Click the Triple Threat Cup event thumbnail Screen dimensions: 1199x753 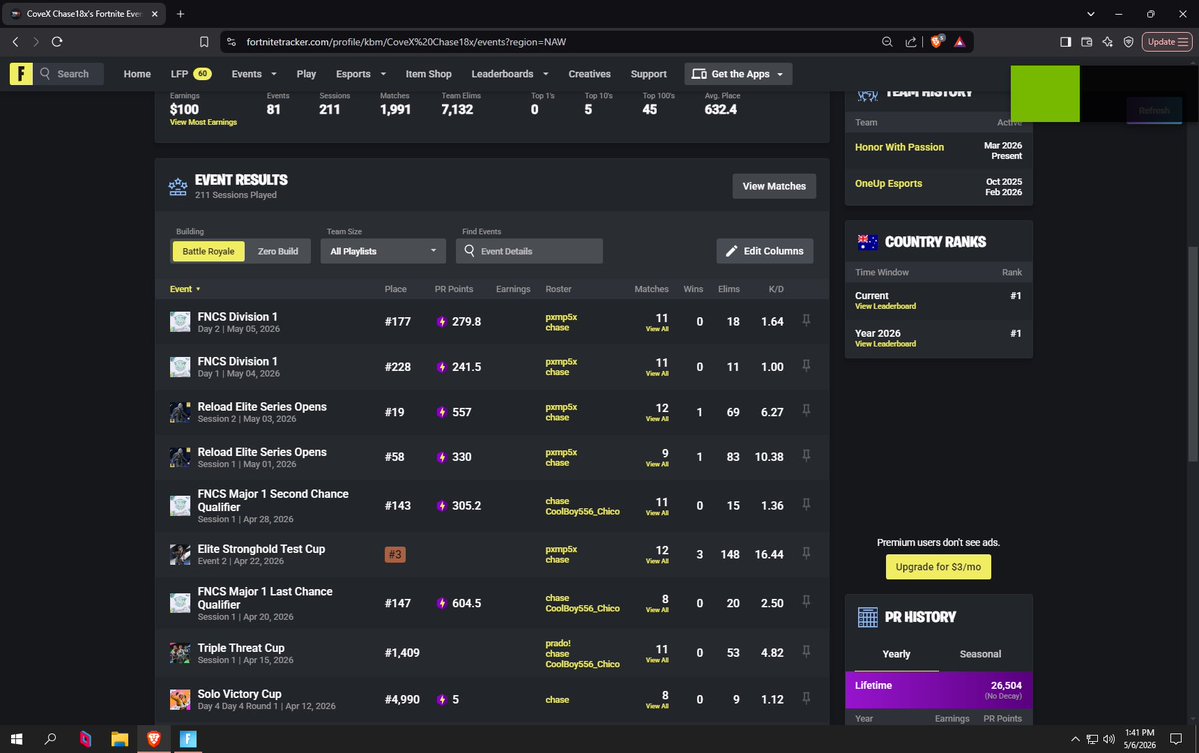coord(180,653)
